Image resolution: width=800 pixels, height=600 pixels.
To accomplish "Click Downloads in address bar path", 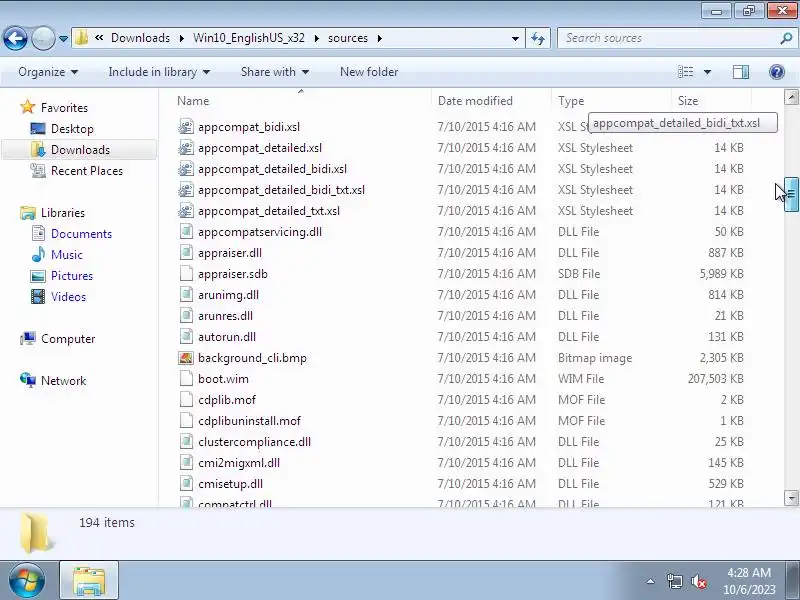I will 140,38.
